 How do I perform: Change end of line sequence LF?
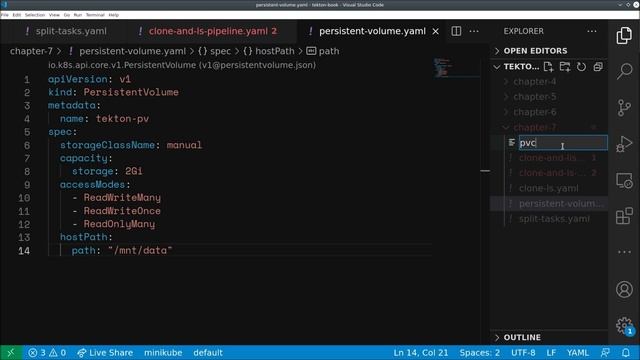click(x=551, y=353)
